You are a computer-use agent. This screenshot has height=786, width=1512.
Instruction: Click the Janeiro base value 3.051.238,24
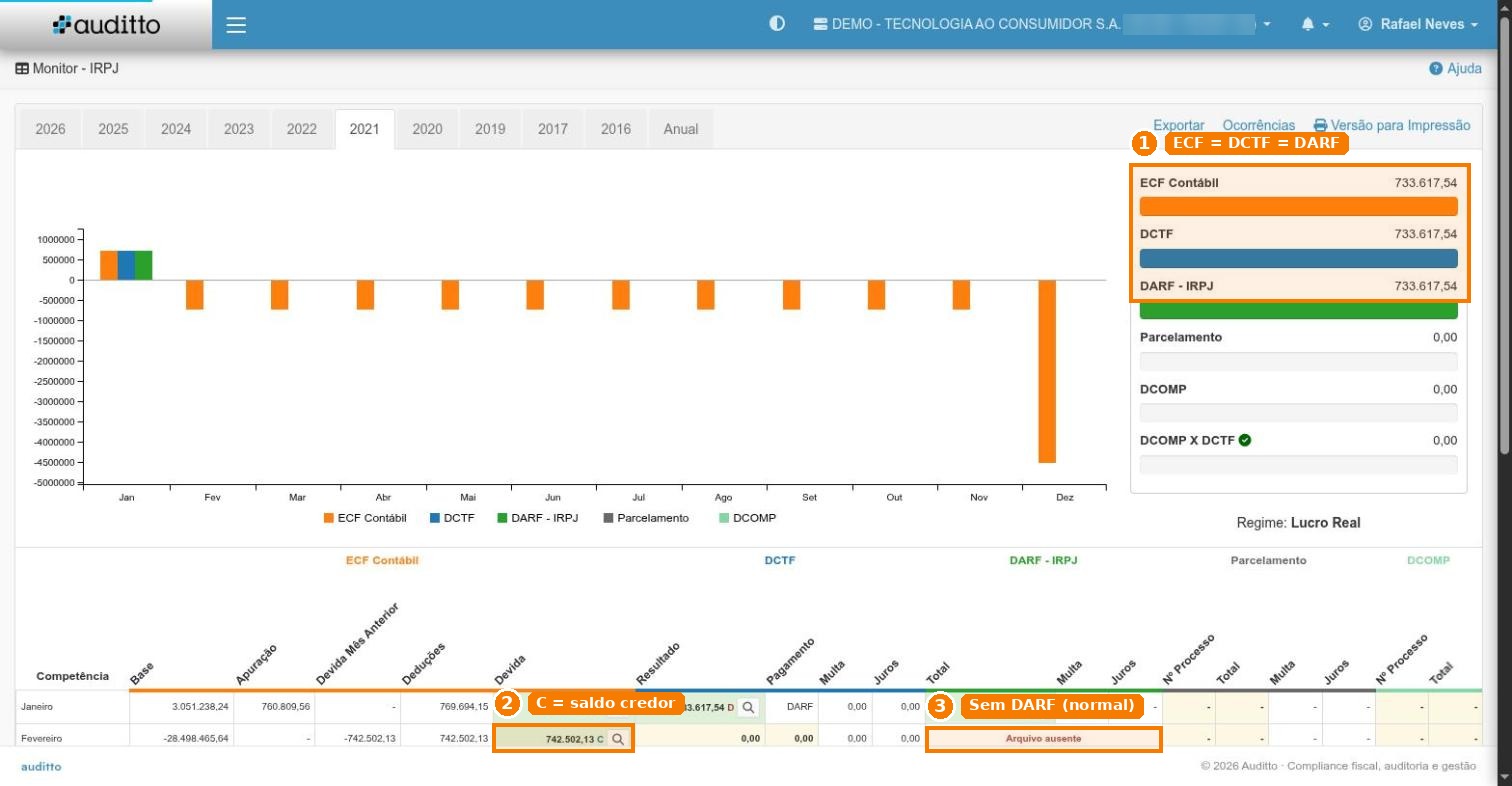pyautogui.click(x=201, y=707)
